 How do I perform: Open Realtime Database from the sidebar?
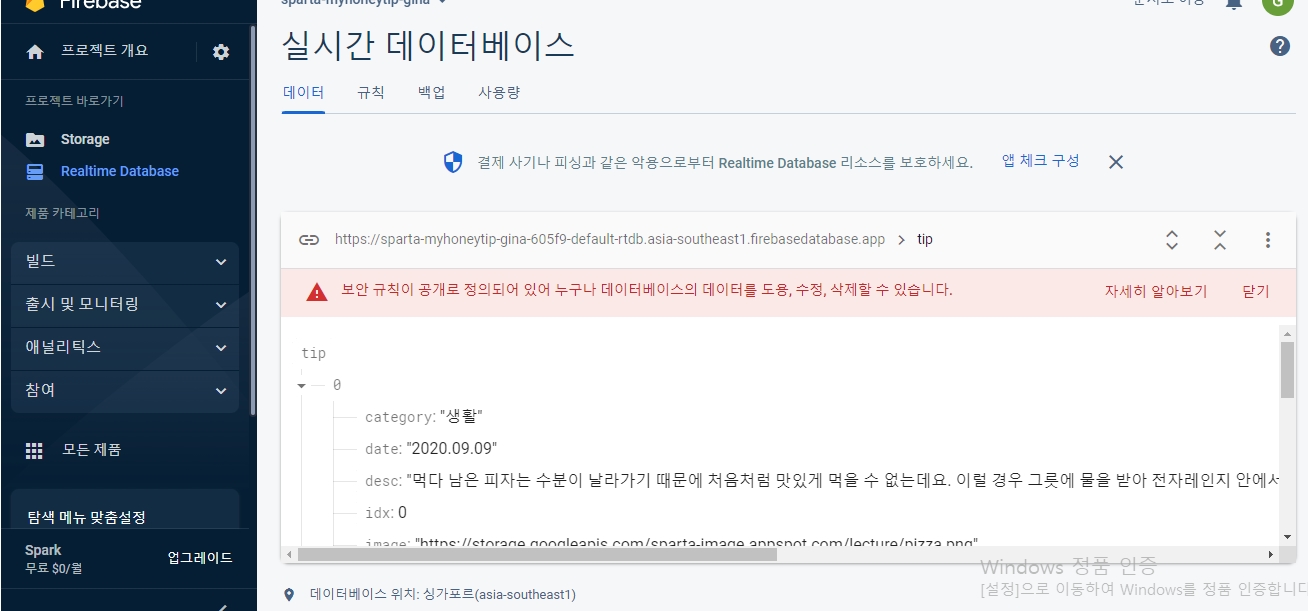[120, 172]
